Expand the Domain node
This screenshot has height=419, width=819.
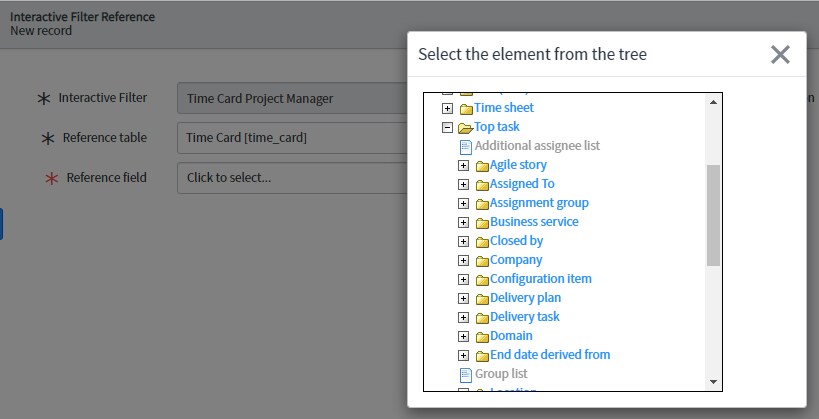[463, 336]
